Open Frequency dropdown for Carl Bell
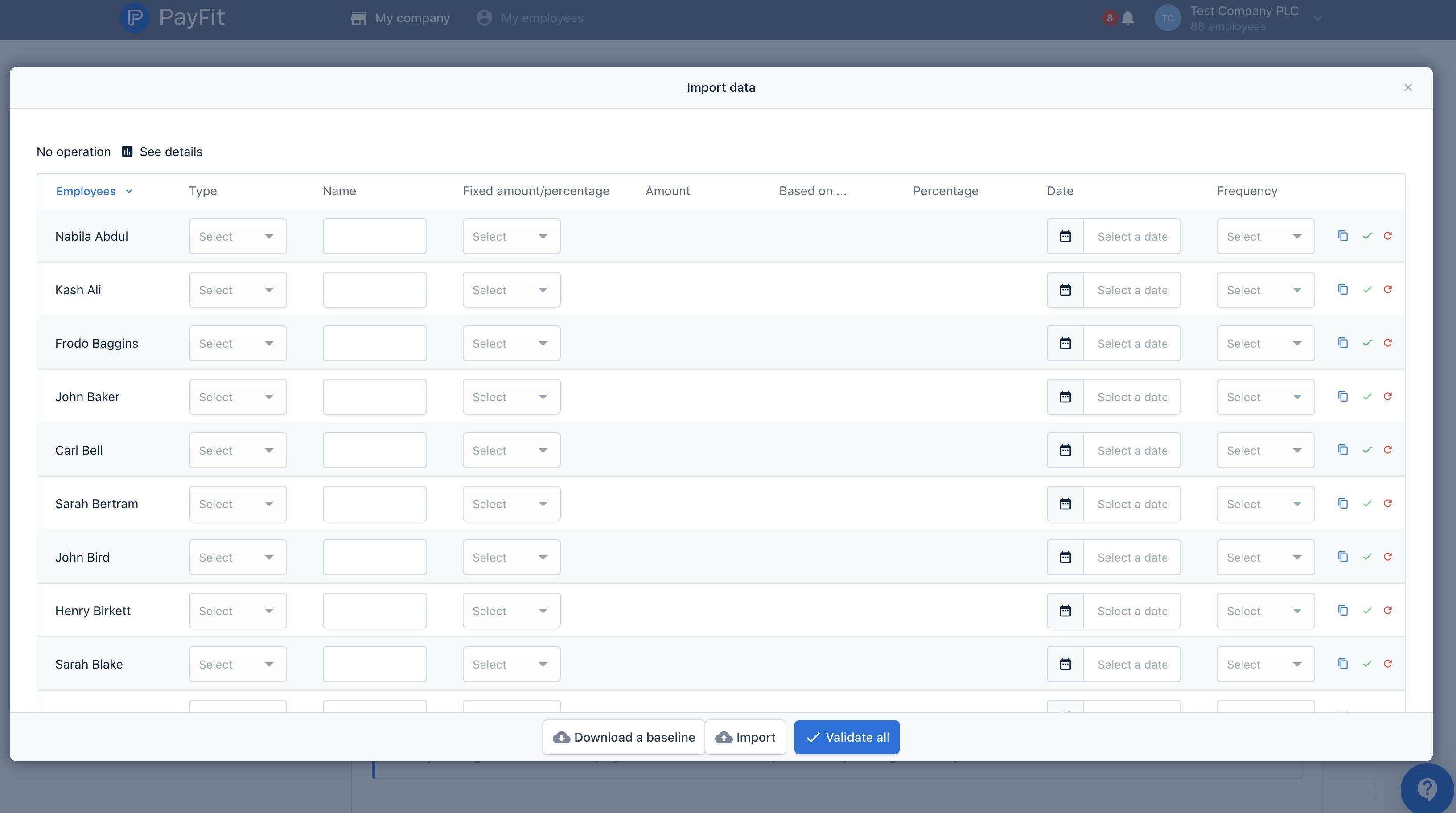This screenshot has height=813, width=1456. (x=1266, y=450)
